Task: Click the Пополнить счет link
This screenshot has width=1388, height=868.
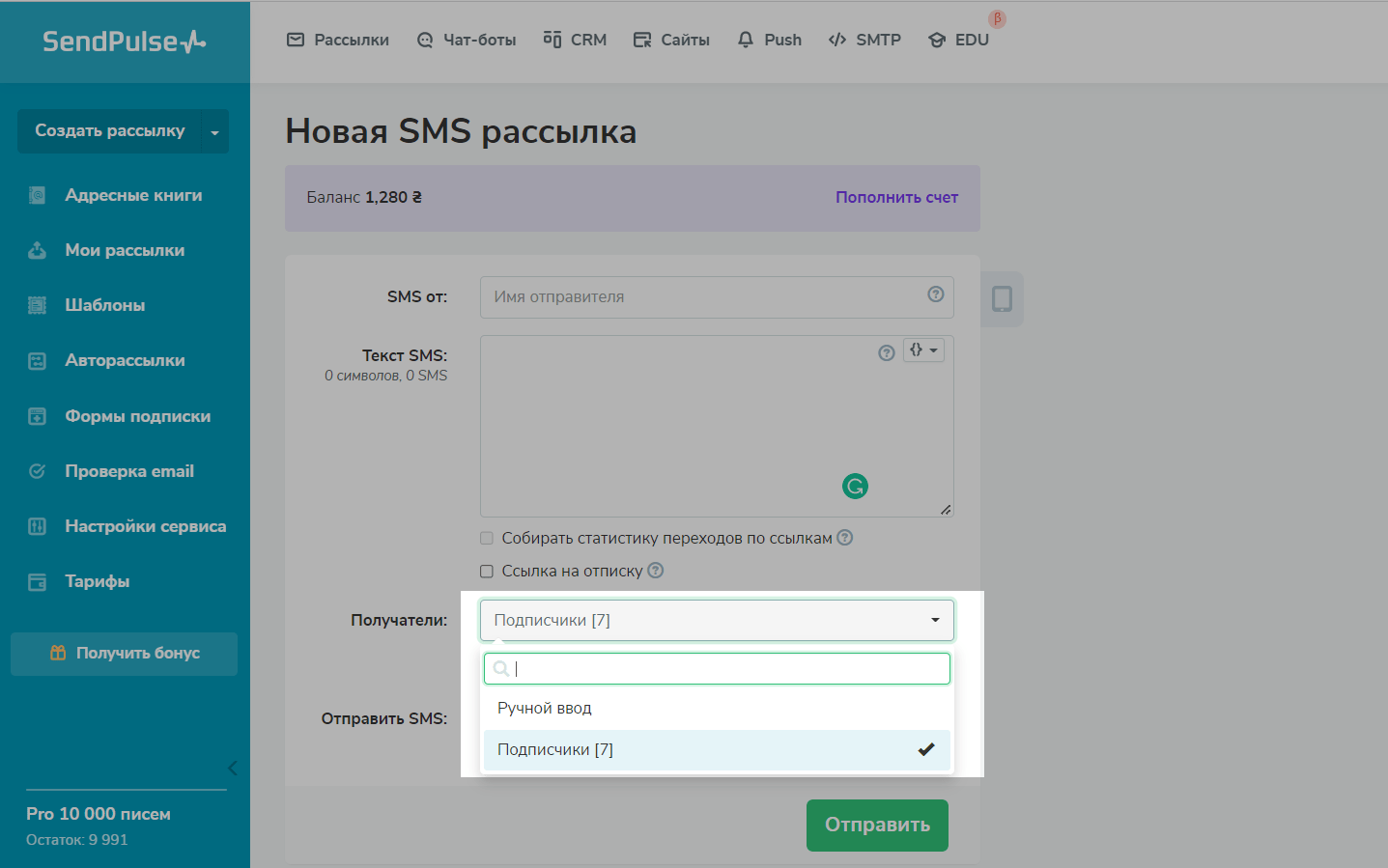Action: (896, 197)
